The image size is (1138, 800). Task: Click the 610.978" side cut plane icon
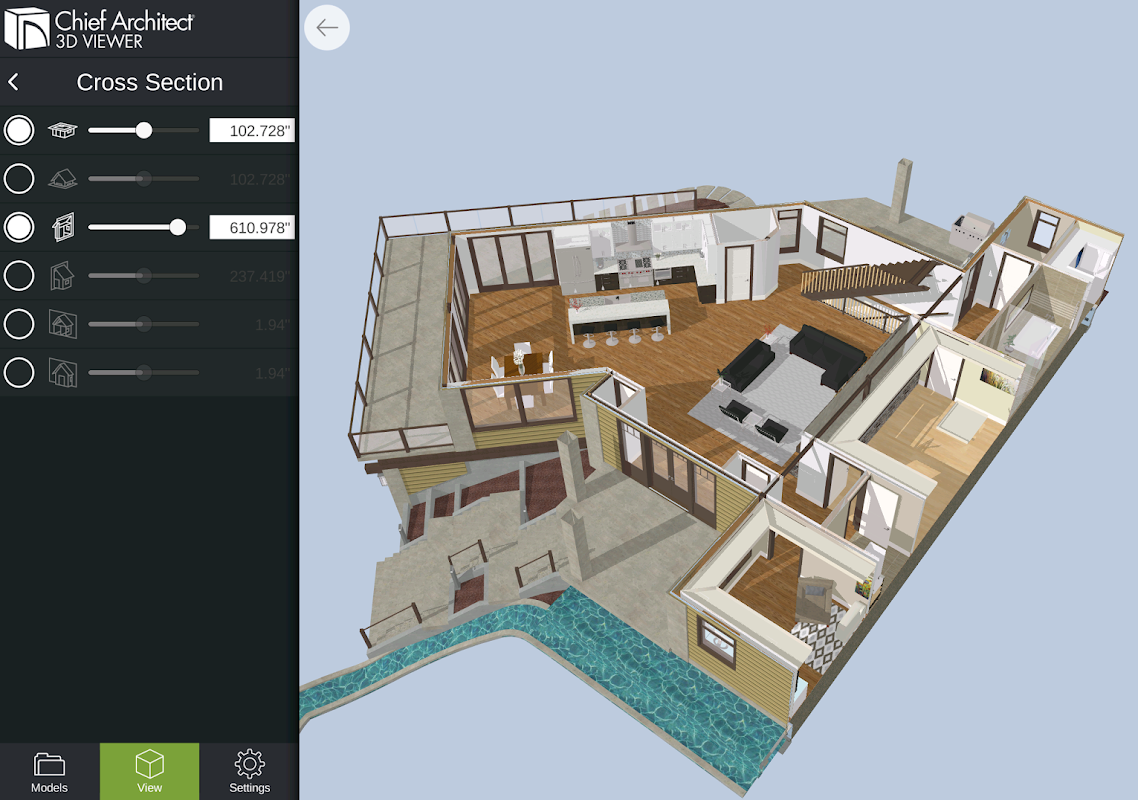click(x=63, y=227)
